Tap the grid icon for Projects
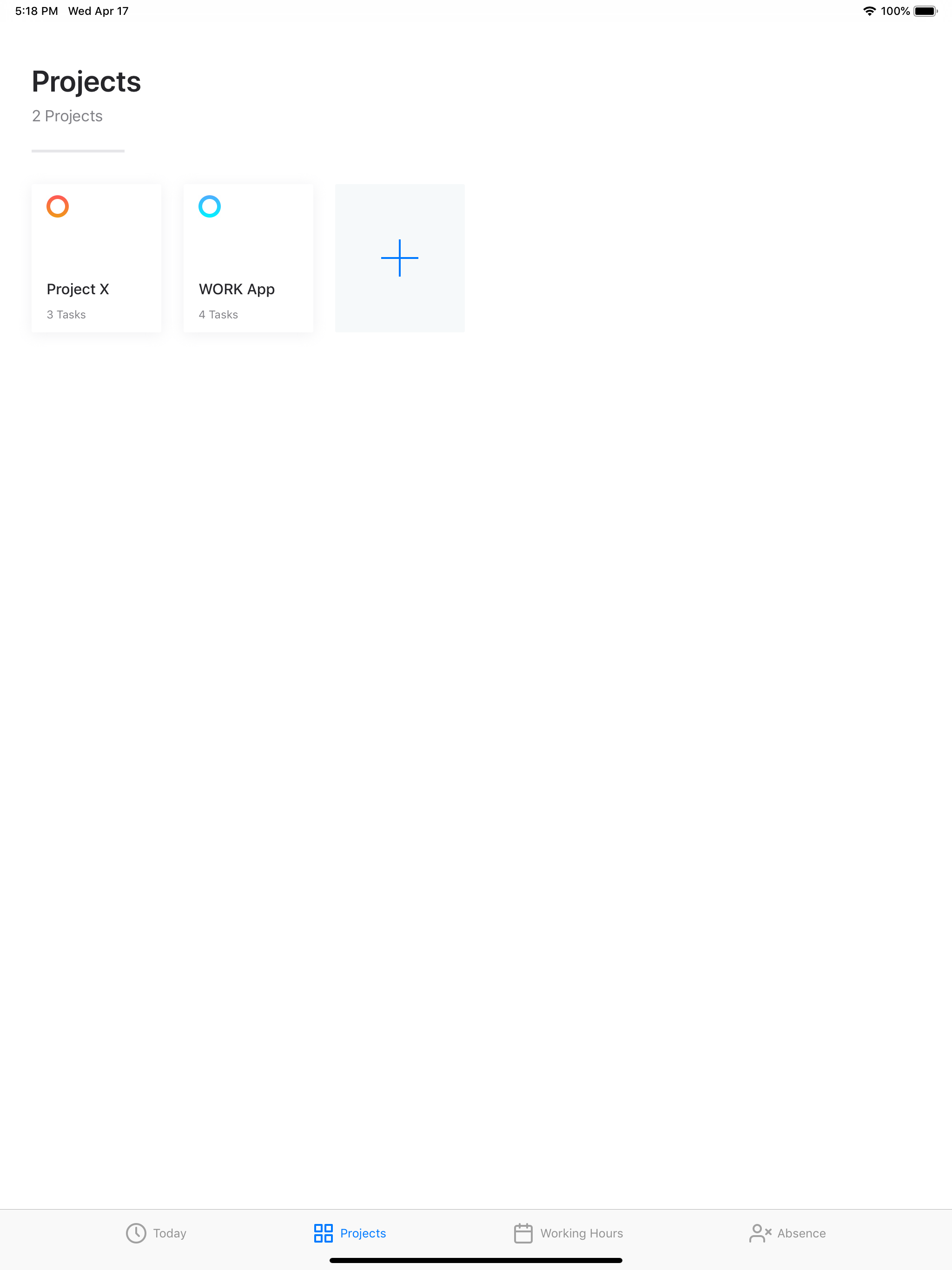The width and height of the screenshot is (952, 1270). point(323,1233)
